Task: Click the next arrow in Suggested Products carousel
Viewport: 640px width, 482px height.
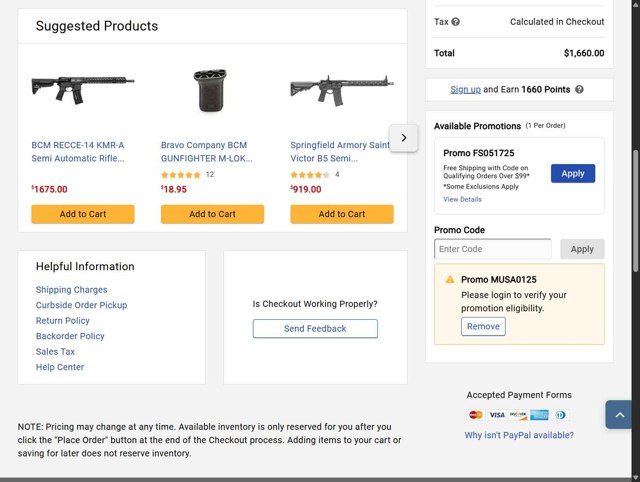Action: coord(403,138)
